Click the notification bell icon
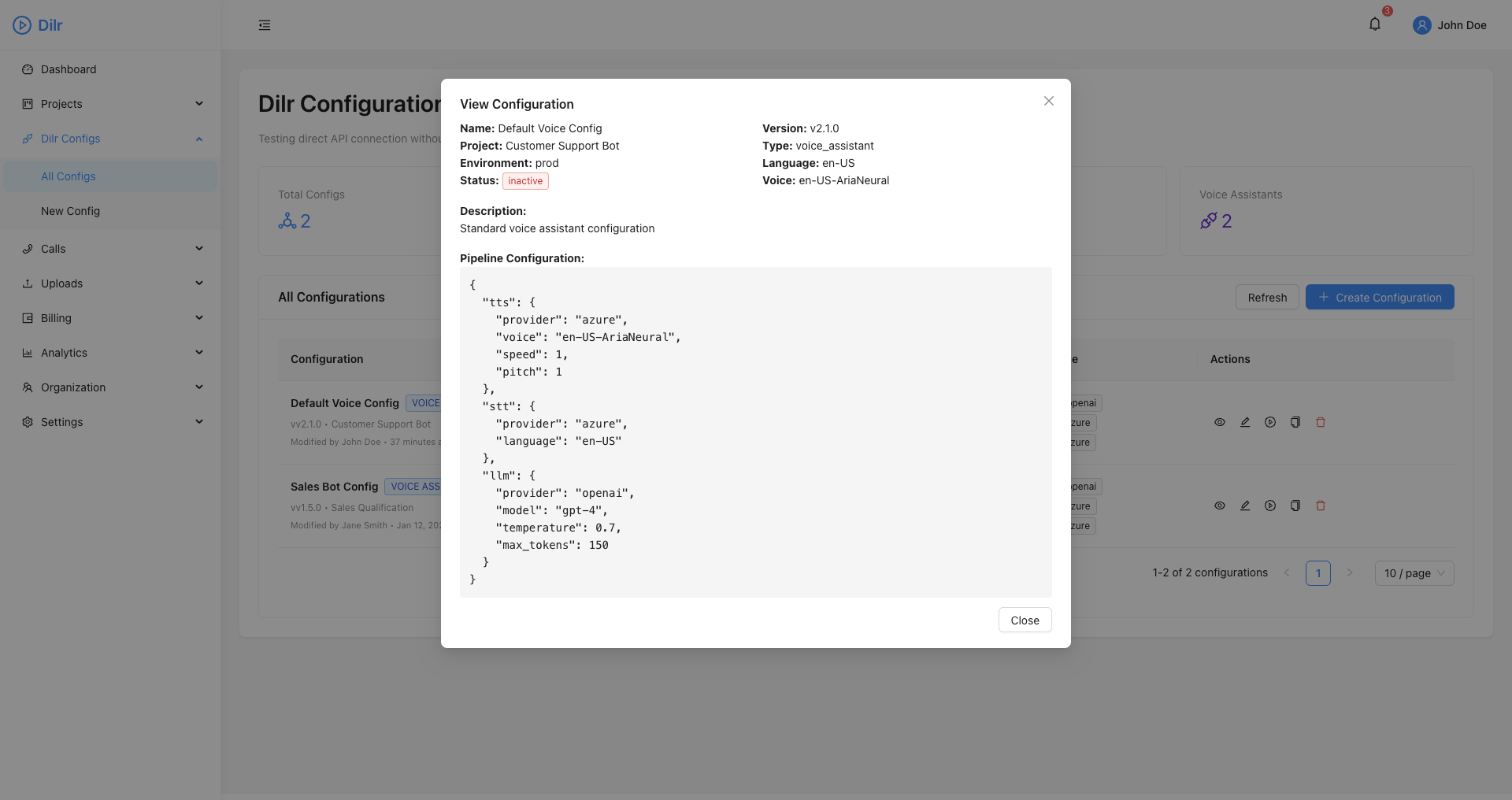Screen dimensions: 1512x800 [x=1374, y=24]
